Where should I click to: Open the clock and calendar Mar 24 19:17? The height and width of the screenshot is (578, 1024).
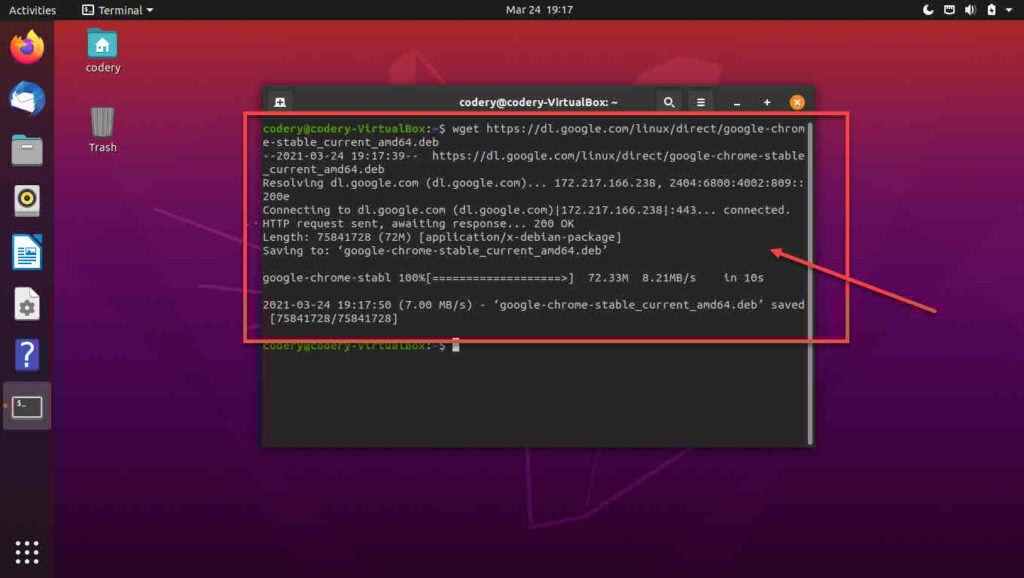[x=539, y=10]
